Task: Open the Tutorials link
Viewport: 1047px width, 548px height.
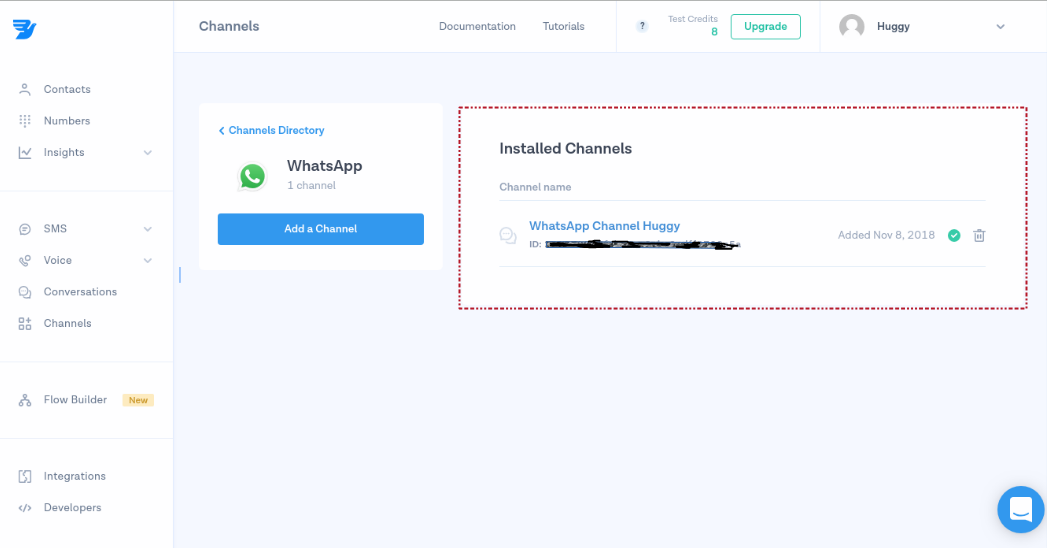Action: pos(564,26)
